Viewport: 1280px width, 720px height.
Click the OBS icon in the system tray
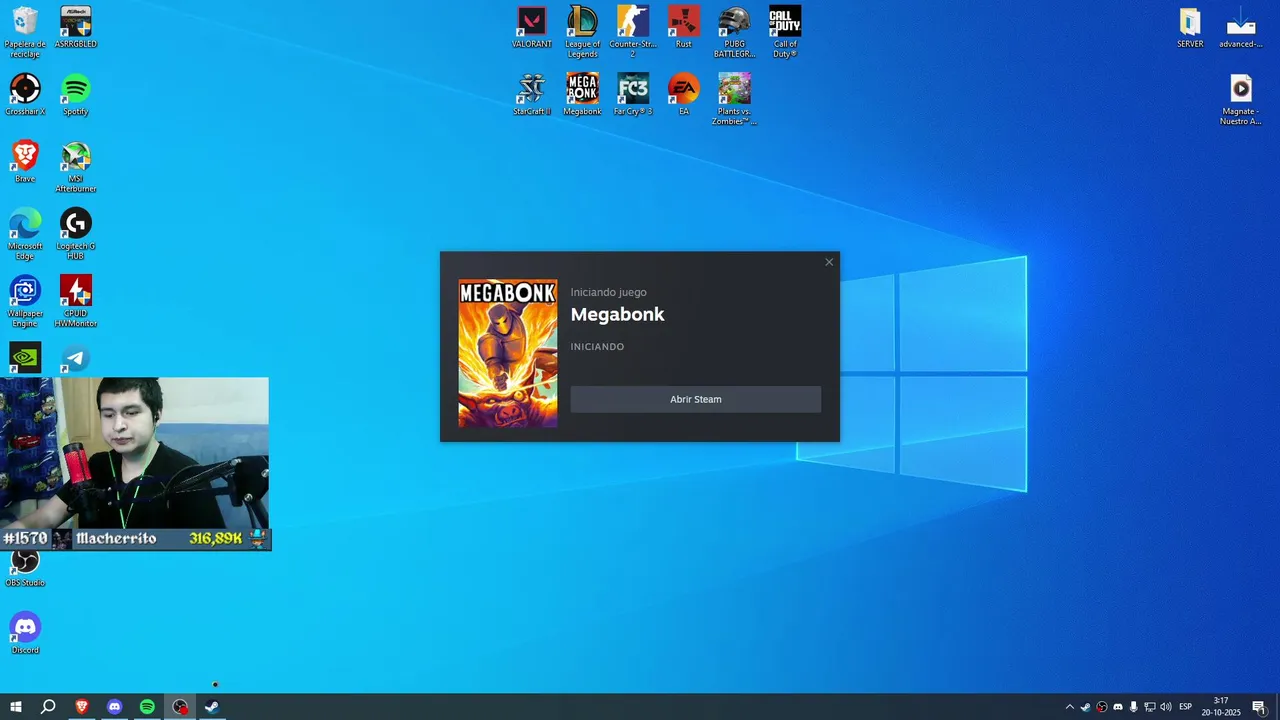coord(1102,707)
